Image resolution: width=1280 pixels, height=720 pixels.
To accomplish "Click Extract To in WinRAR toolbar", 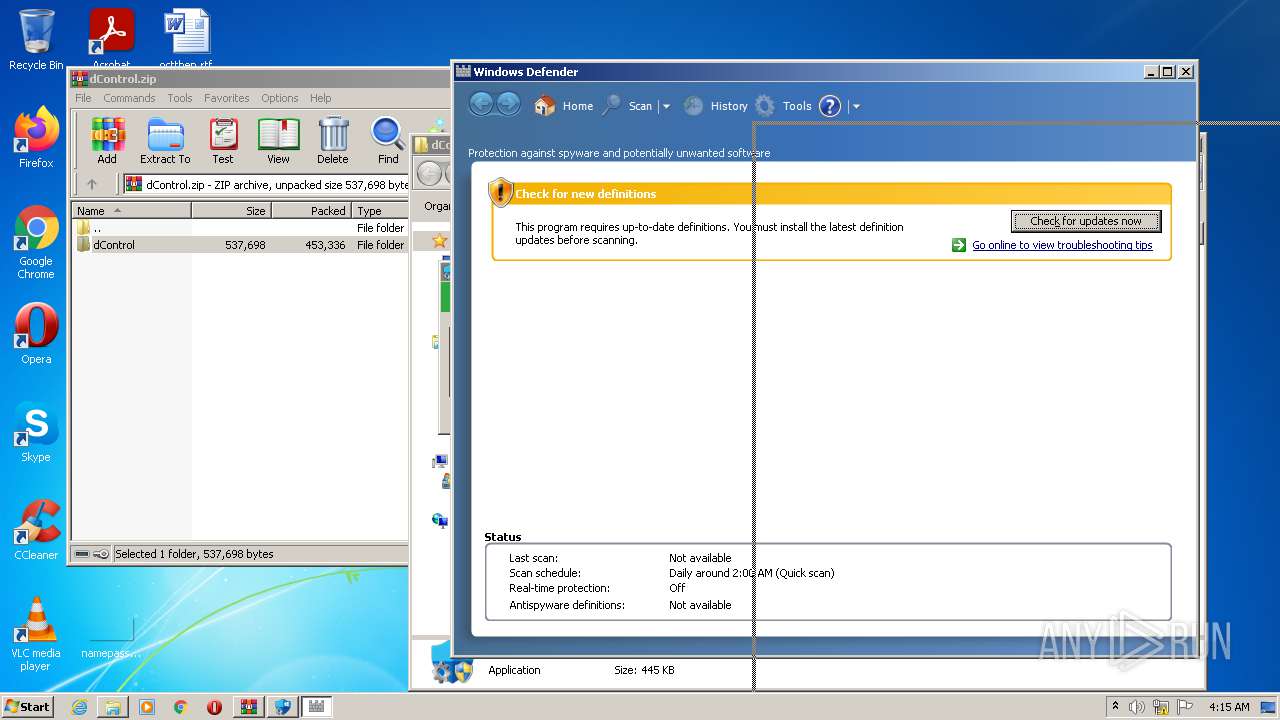I will point(165,141).
